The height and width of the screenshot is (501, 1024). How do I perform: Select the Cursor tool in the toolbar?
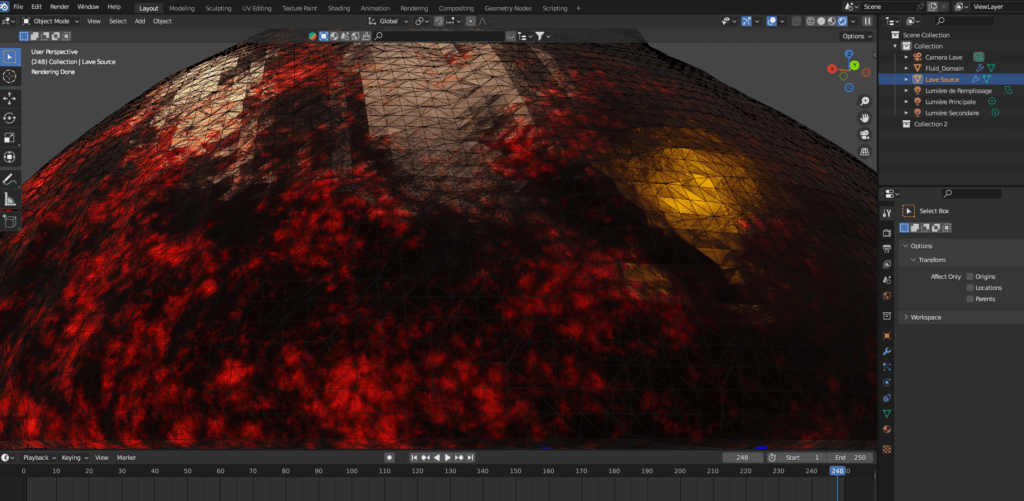10,76
